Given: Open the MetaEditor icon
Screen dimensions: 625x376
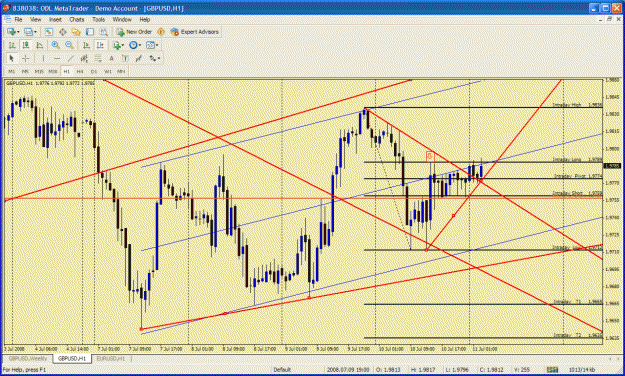Looking at the screenshot, I should tap(161, 32).
